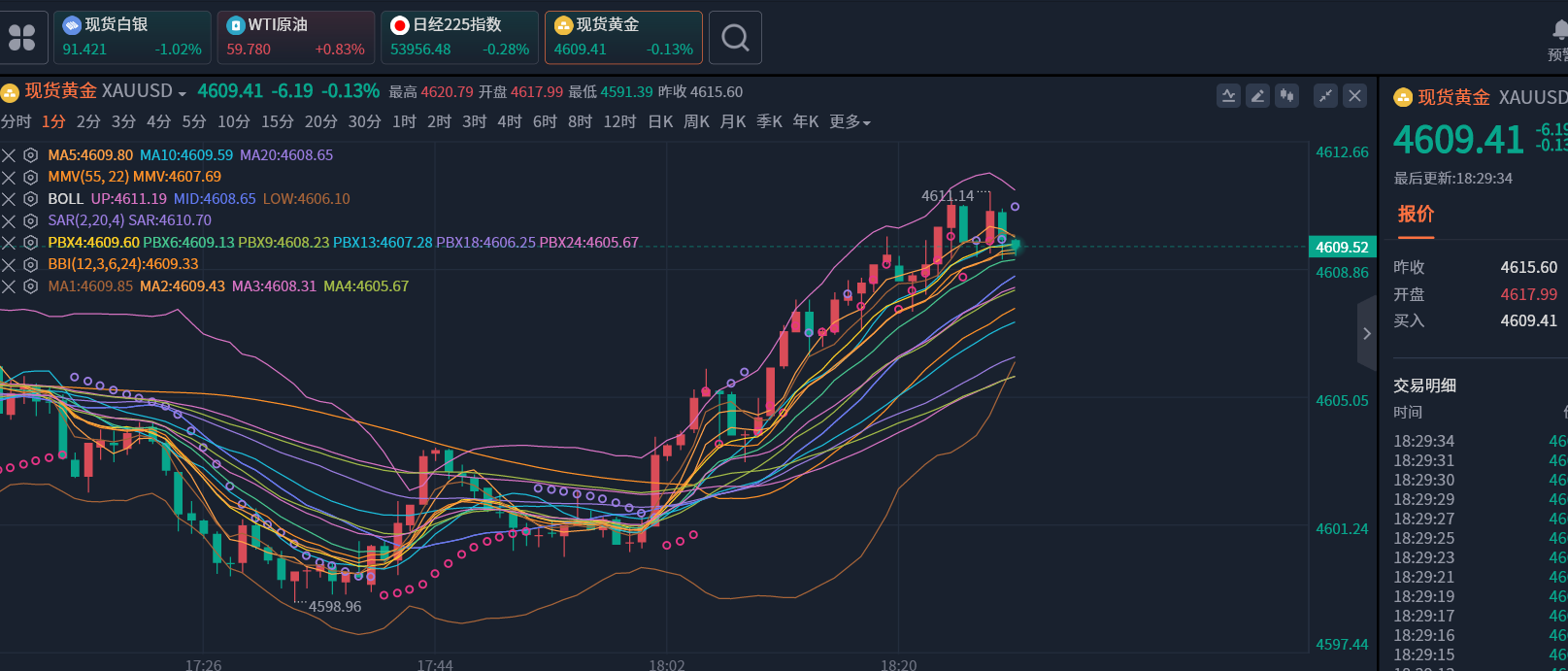1568x671 pixels.
Task: Open the search magnifier icon
Action: 735,38
